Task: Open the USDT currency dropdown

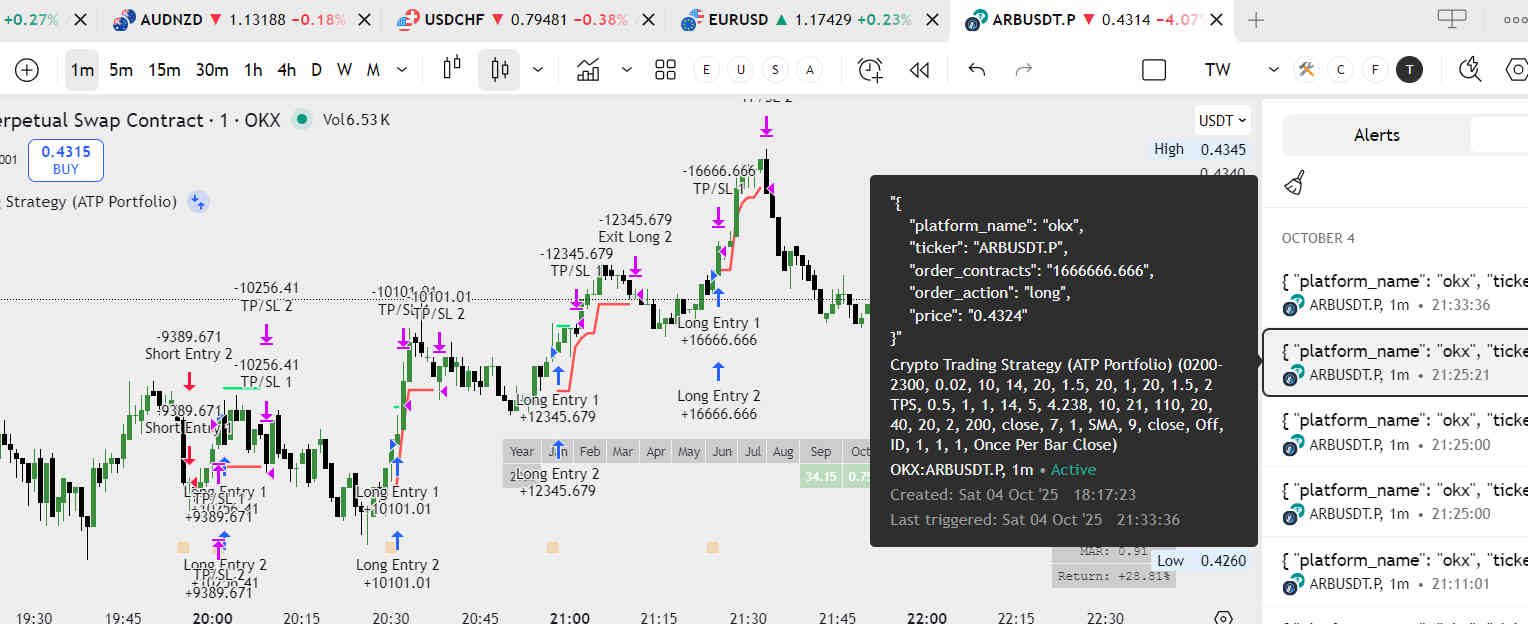Action: [x=1223, y=120]
